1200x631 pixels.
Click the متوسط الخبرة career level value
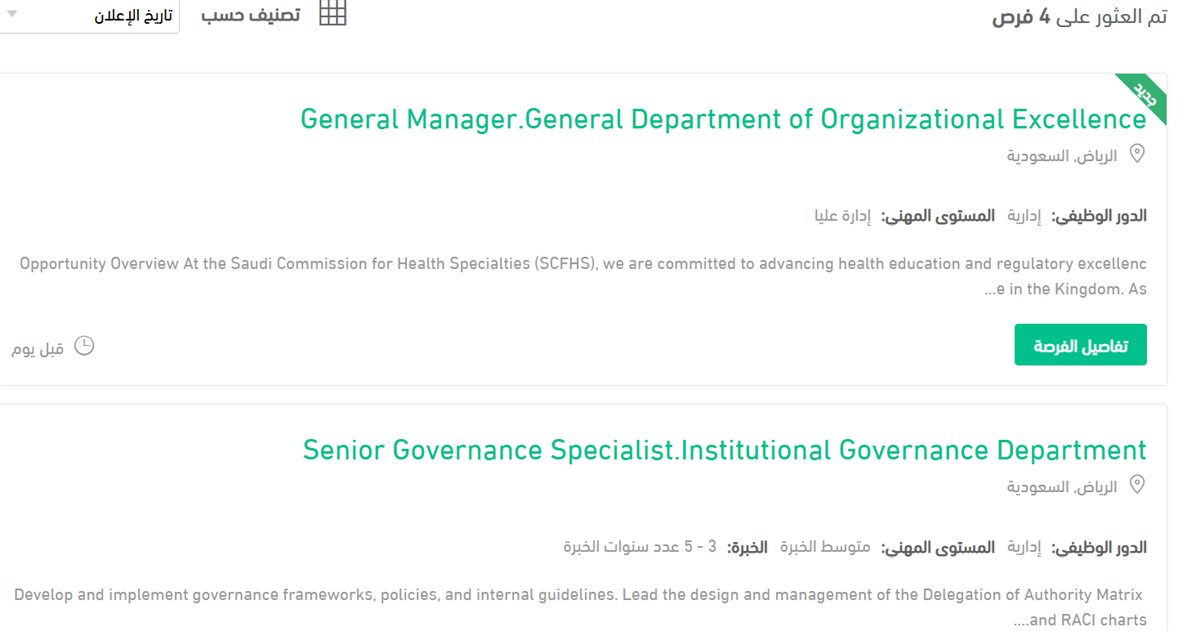click(x=832, y=547)
